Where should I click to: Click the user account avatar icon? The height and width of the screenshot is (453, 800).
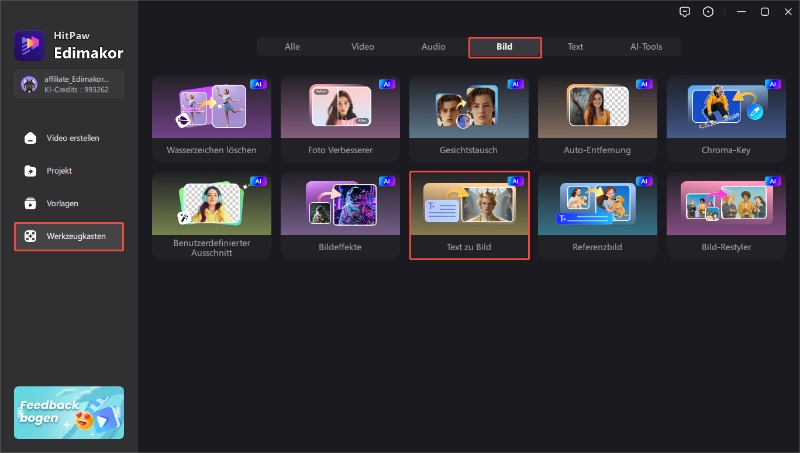pos(29,83)
